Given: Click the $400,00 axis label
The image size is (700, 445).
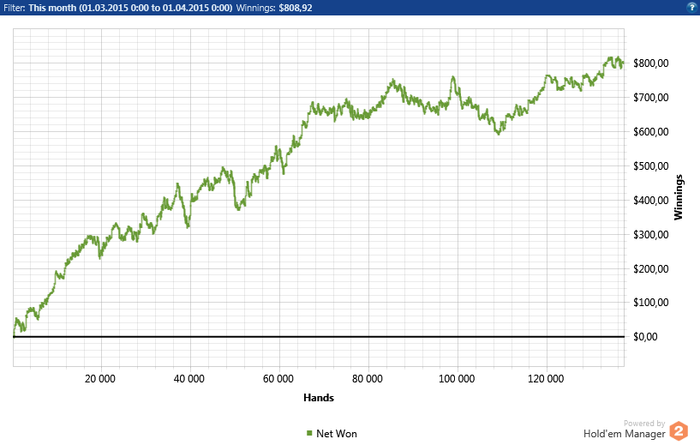Looking at the screenshot, I should coord(651,200).
